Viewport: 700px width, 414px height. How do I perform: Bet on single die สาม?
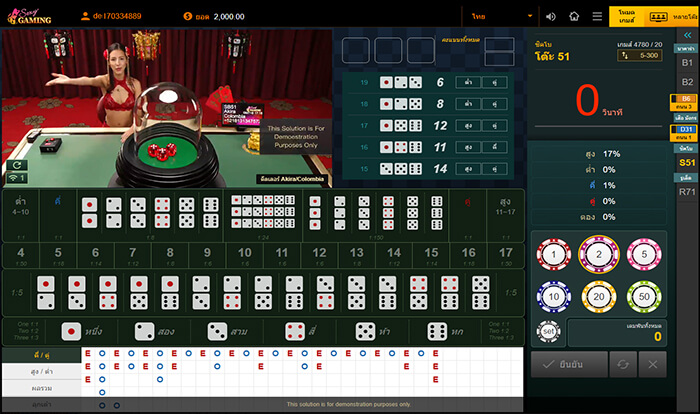(x=228, y=332)
